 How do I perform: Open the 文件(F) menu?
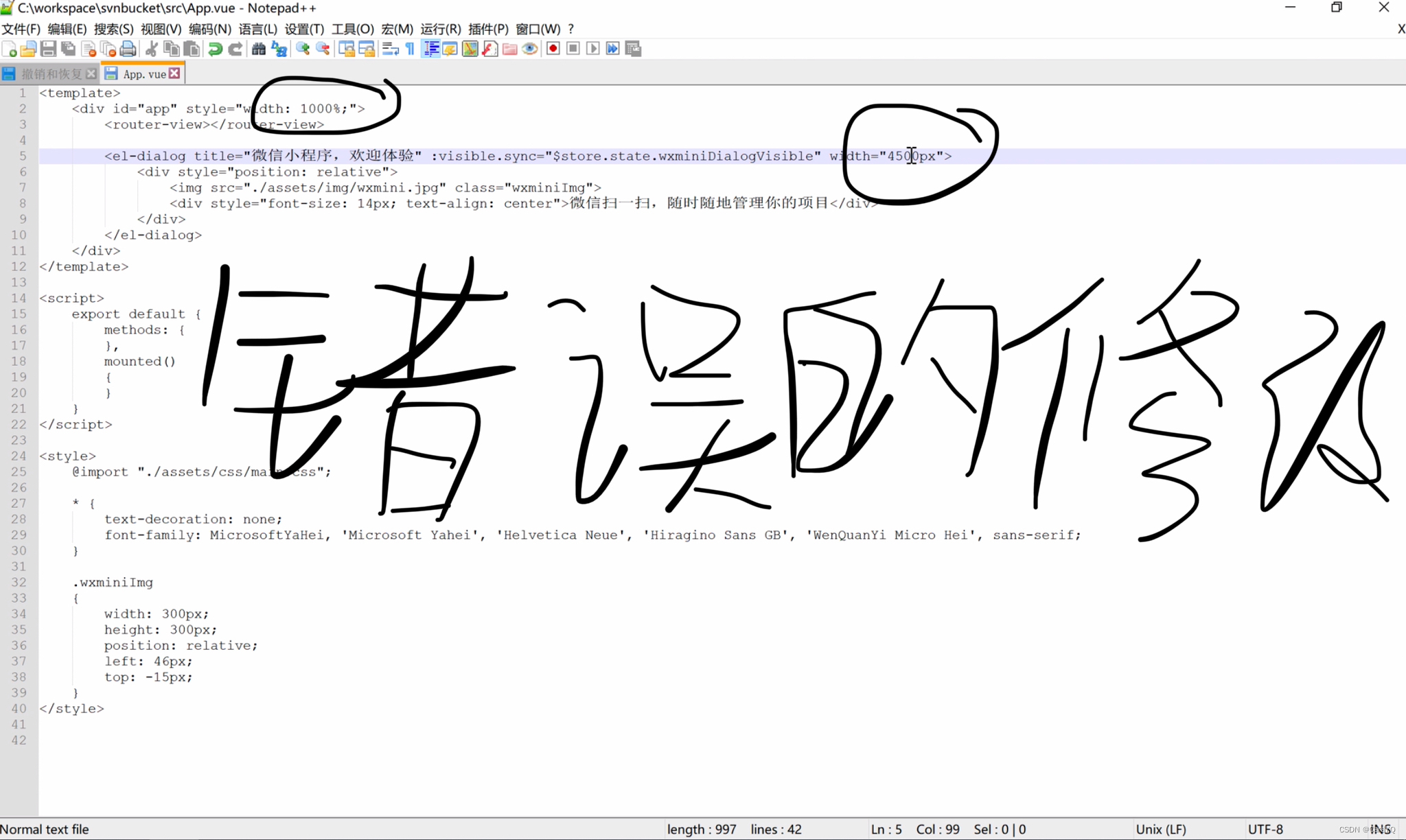point(21,29)
